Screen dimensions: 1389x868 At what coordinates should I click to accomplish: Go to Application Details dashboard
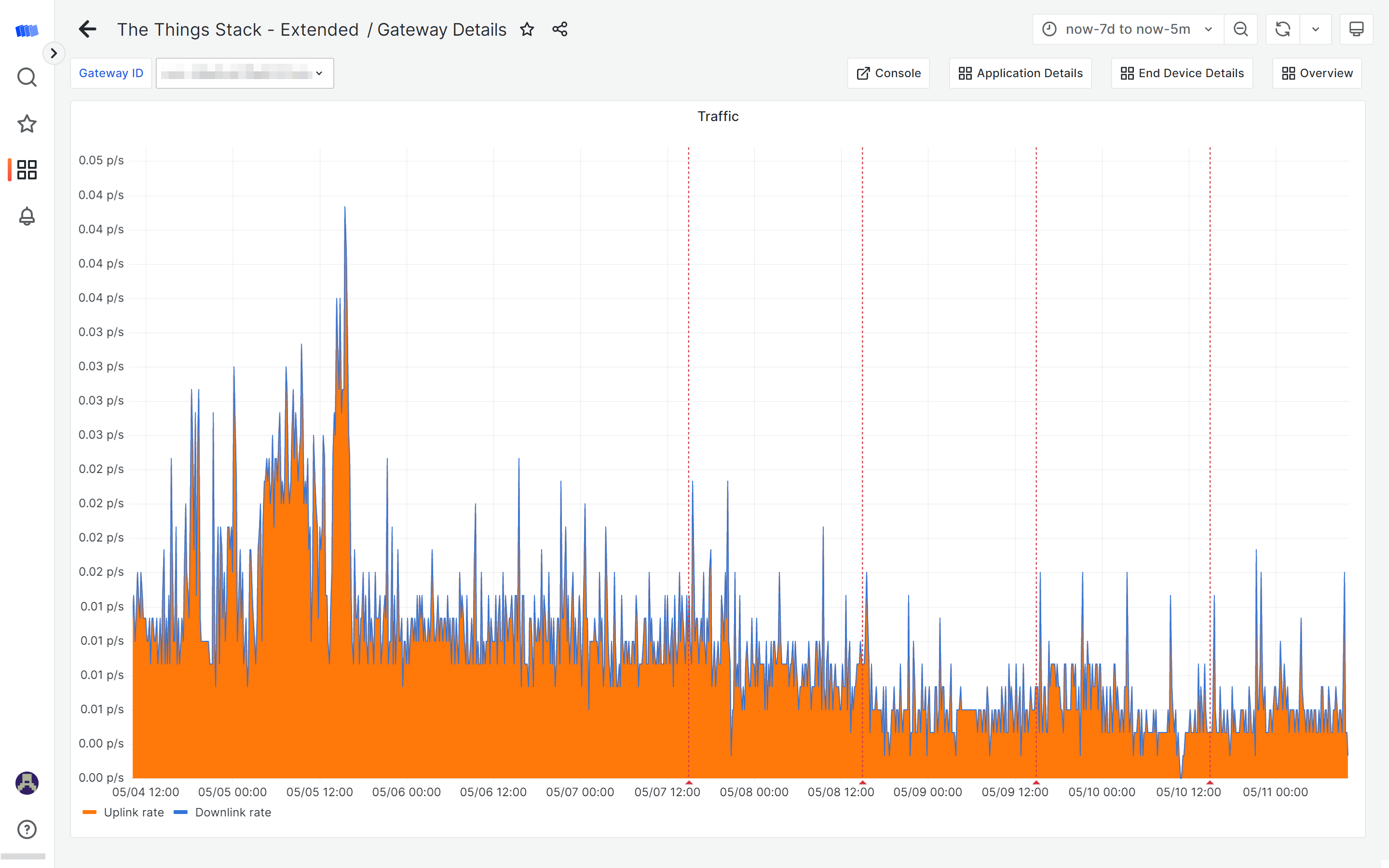pyautogui.click(x=1020, y=73)
